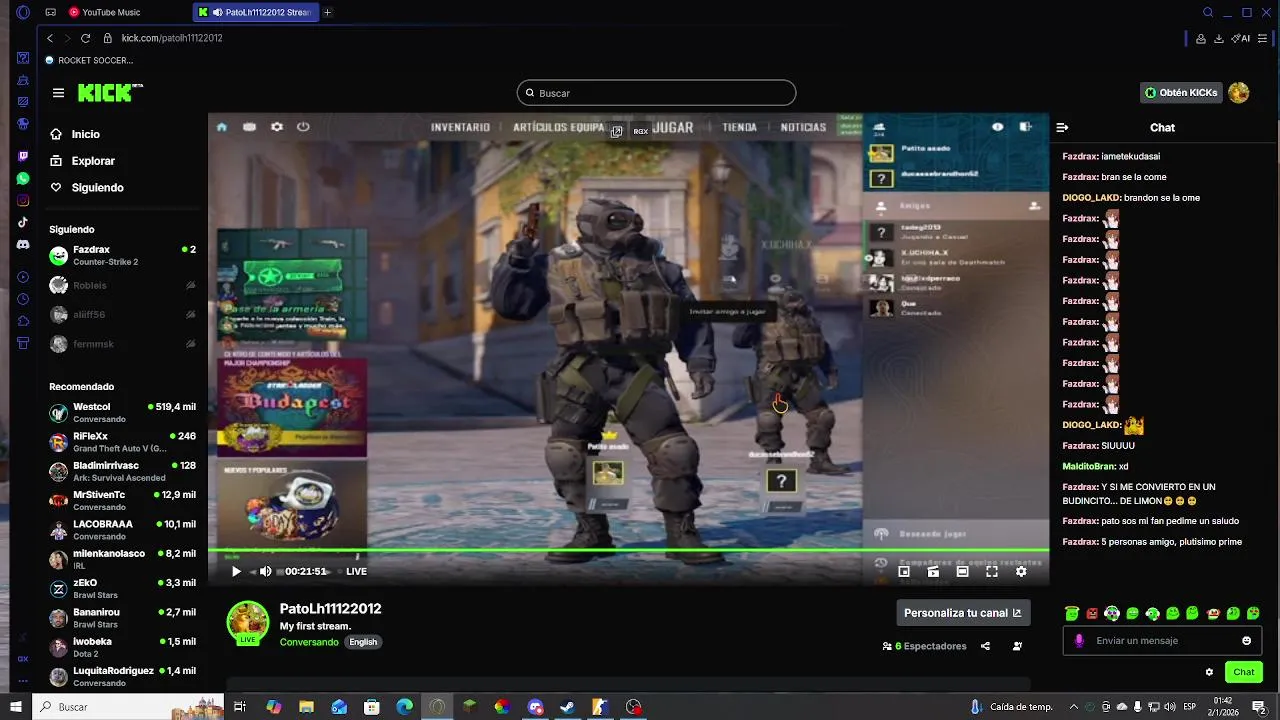
Task: Click the purple microphone icon in chat
Action: 1079,641
